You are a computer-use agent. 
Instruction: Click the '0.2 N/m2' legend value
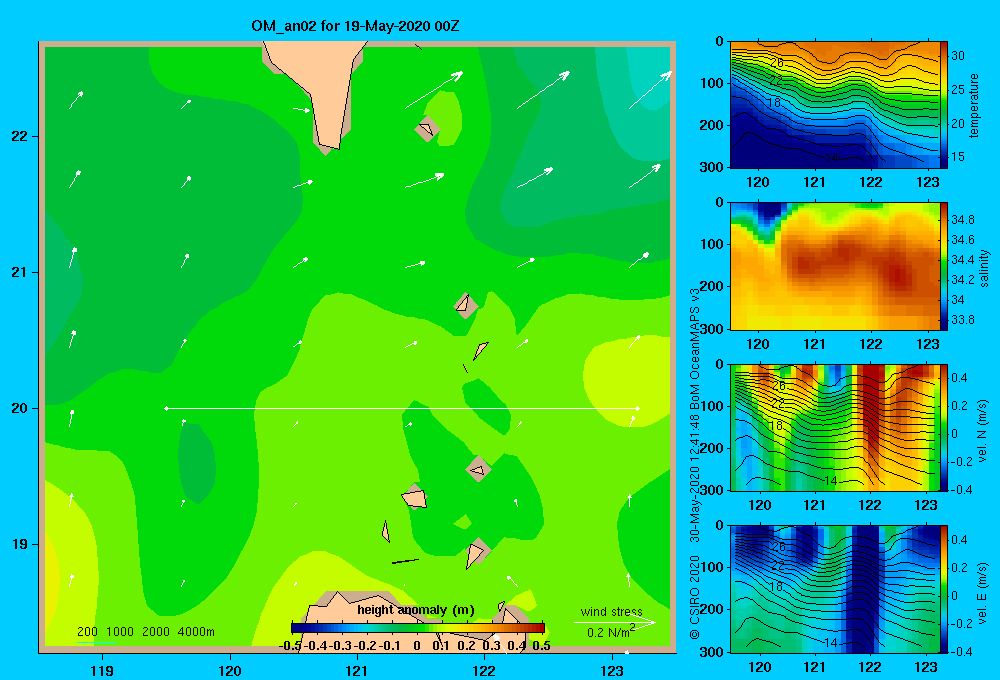[x=611, y=632]
